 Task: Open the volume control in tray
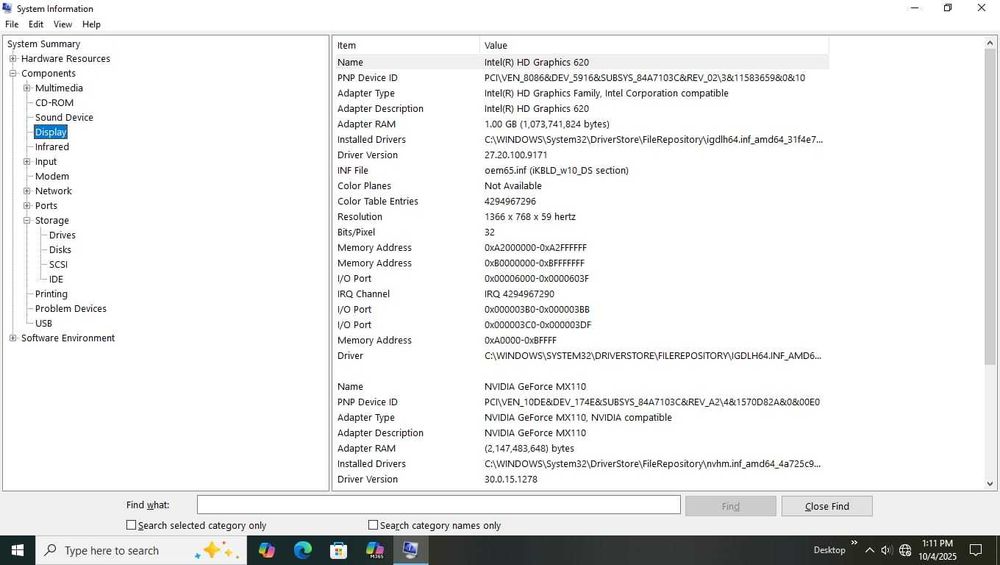click(886, 550)
